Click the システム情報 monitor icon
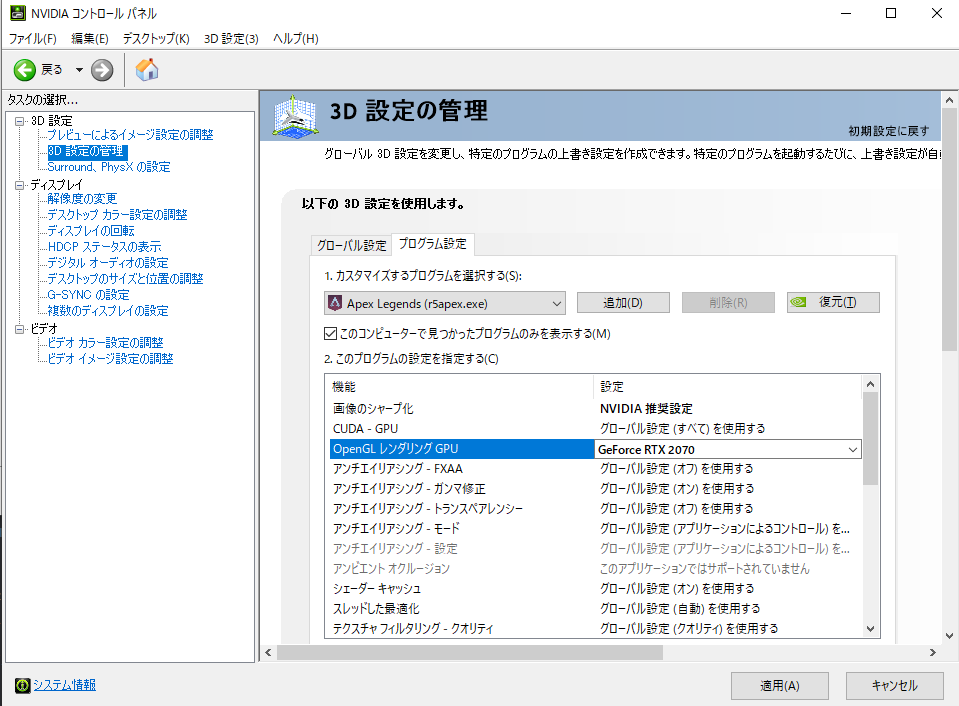The height and width of the screenshot is (706, 959). (22, 685)
